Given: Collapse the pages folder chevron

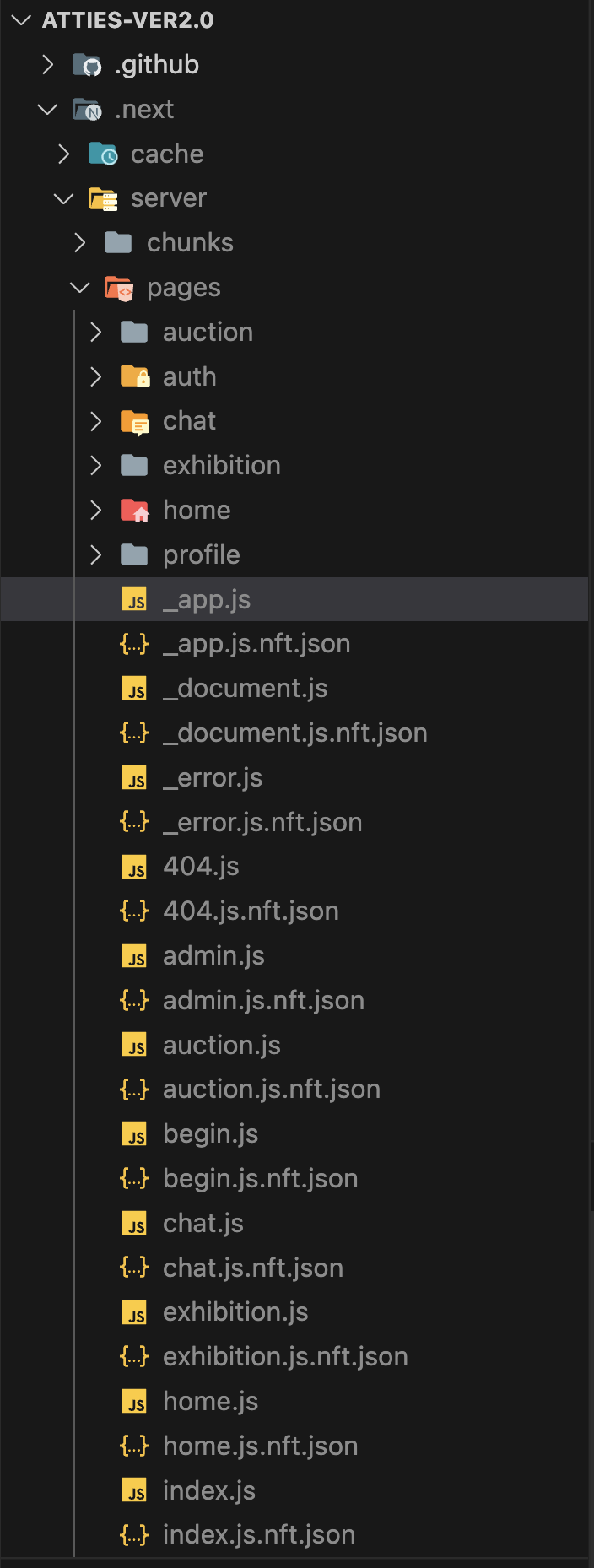Looking at the screenshot, I should (80, 287).
